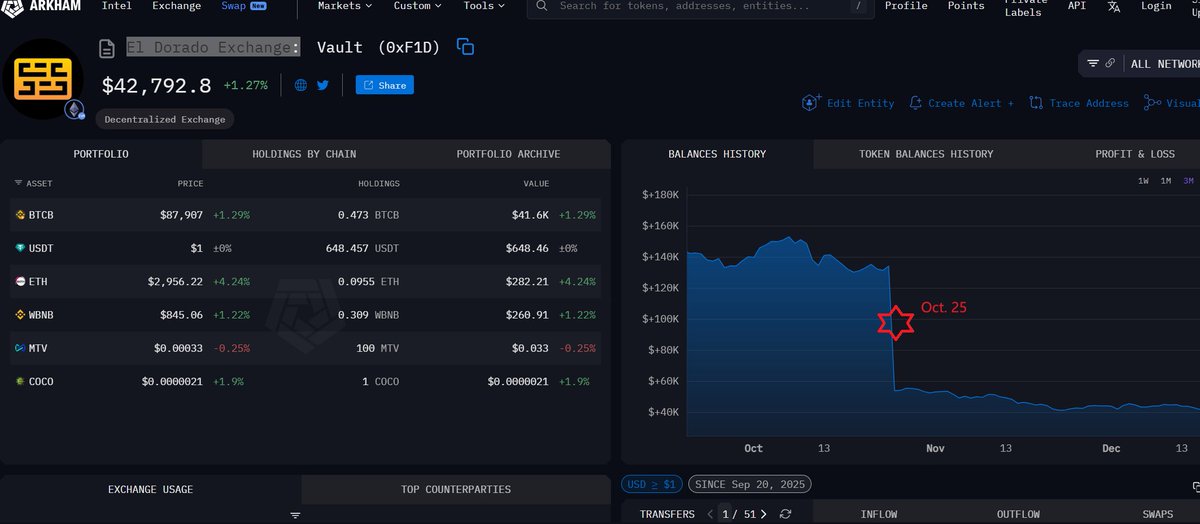The height and width of the screenshot is (524, 1200).
Task: Click the BTCB token icon
Action: (19, 215)
